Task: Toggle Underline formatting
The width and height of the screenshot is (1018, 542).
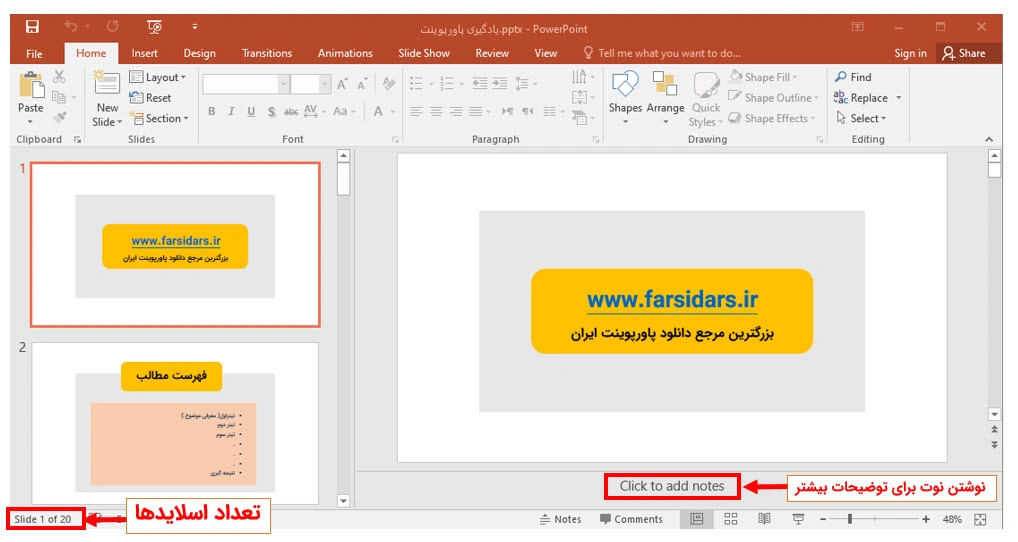Action: [x=251, y=112]
